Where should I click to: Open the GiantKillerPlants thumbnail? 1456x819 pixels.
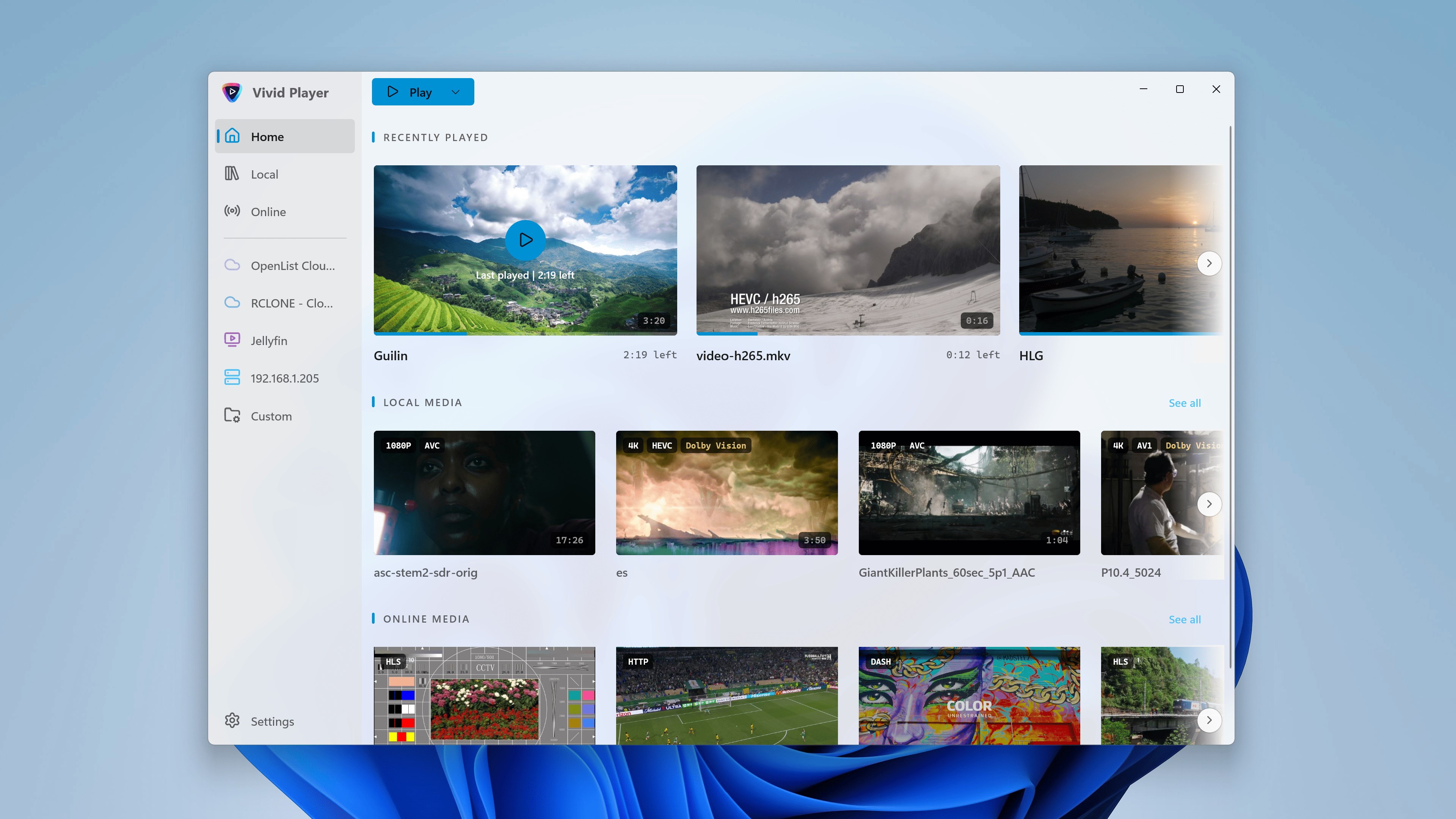click(x=970, y=493)
